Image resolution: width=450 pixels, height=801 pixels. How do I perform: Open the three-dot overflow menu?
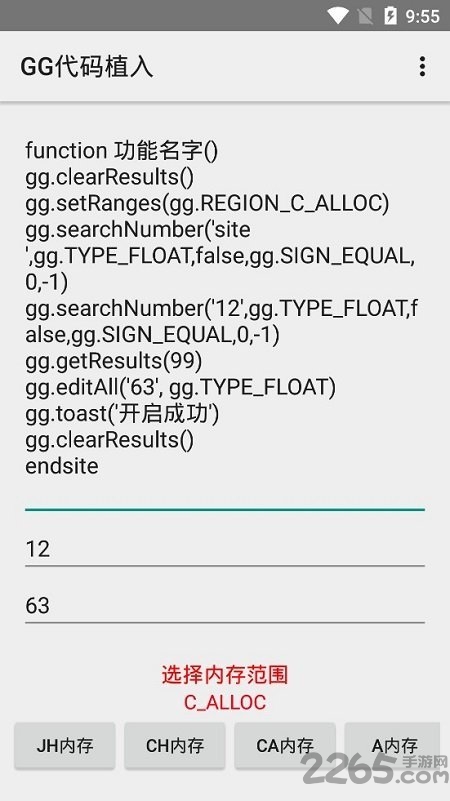(422, 67)
